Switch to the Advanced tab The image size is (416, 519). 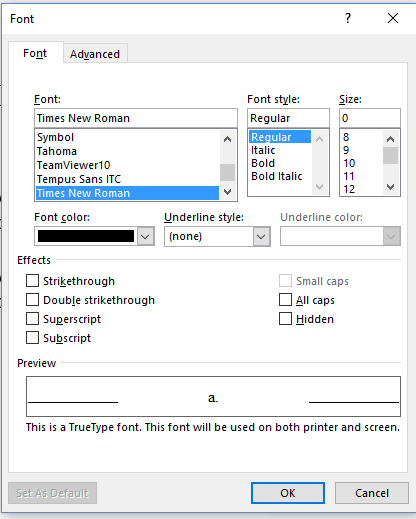point(95,54)
